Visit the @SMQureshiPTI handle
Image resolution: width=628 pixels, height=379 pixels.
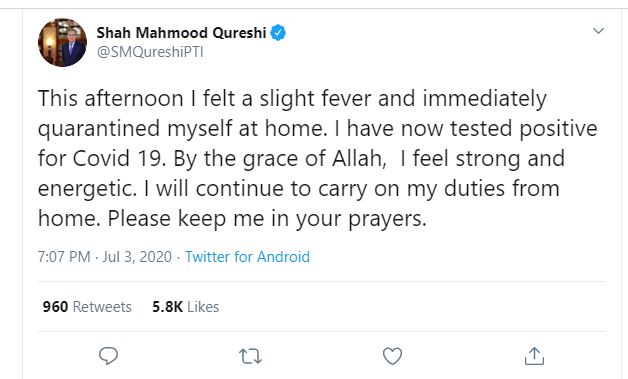click(x=150, y=52)
